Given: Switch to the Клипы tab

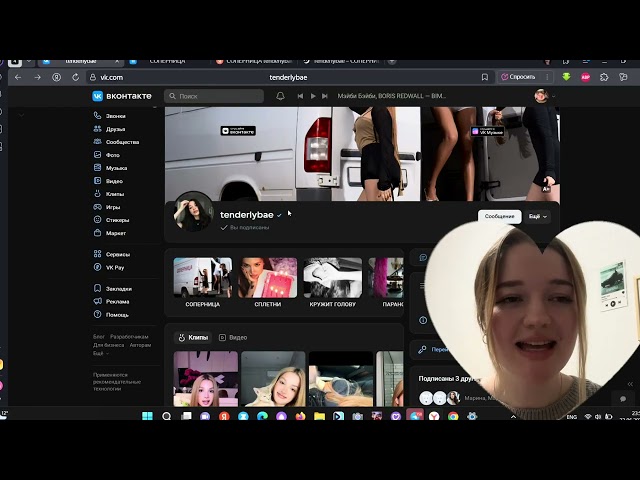Looking at the screenshot, I should [x=193, y=338].
